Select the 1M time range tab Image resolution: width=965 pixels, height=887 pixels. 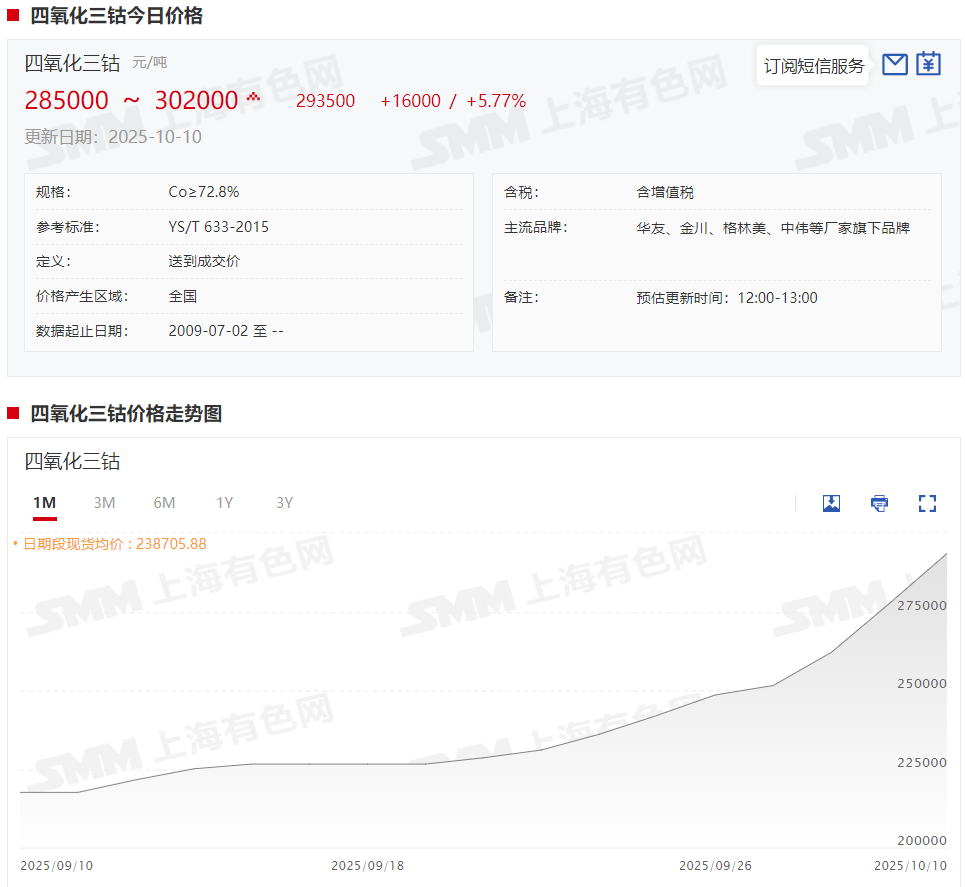44,503
